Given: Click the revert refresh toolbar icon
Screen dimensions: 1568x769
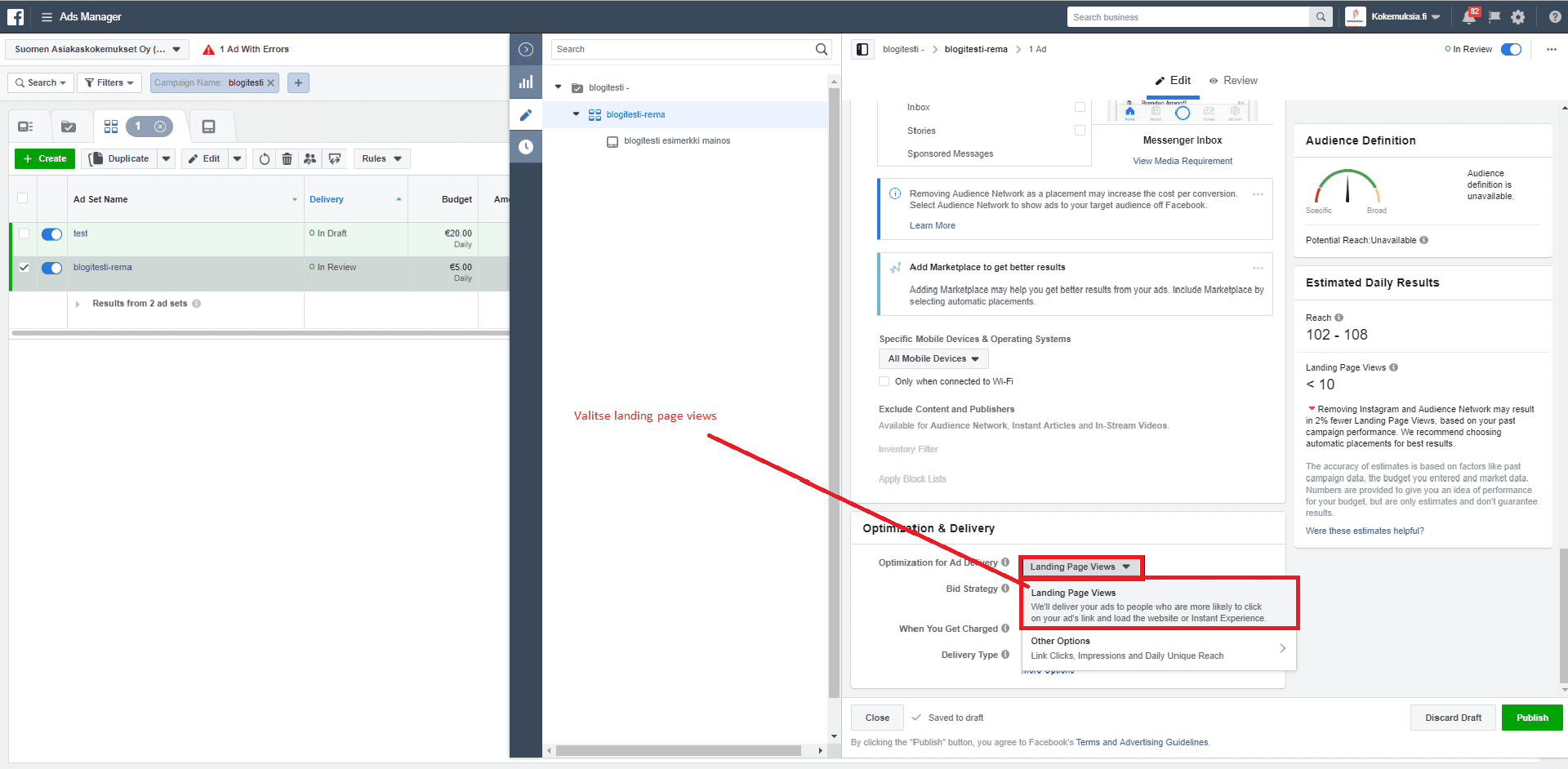Looking at the screenshot, I should (265, 159).
